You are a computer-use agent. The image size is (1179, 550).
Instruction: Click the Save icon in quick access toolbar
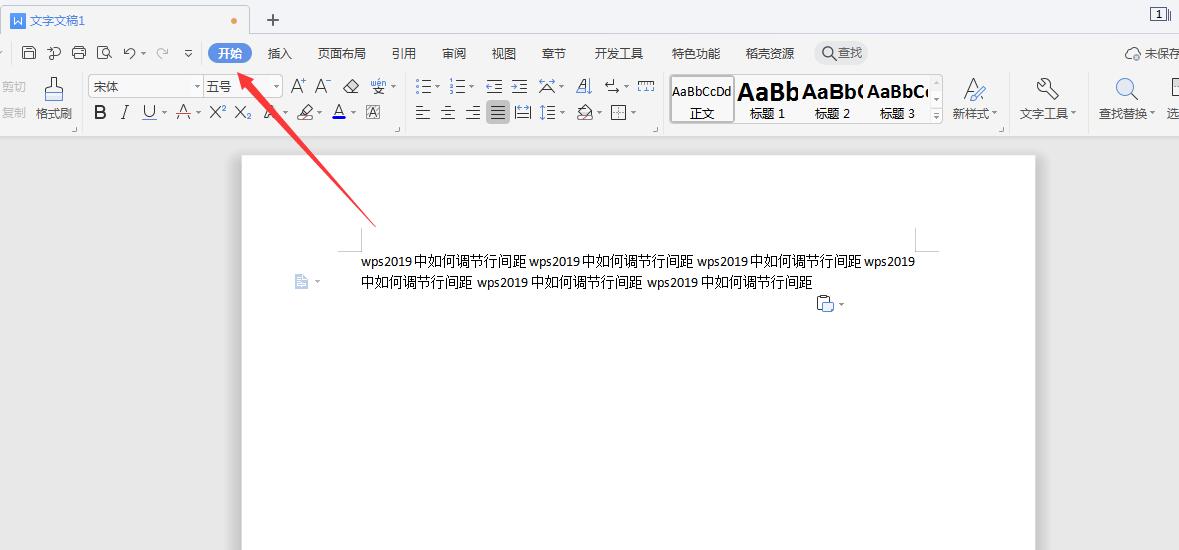point(29,53)
